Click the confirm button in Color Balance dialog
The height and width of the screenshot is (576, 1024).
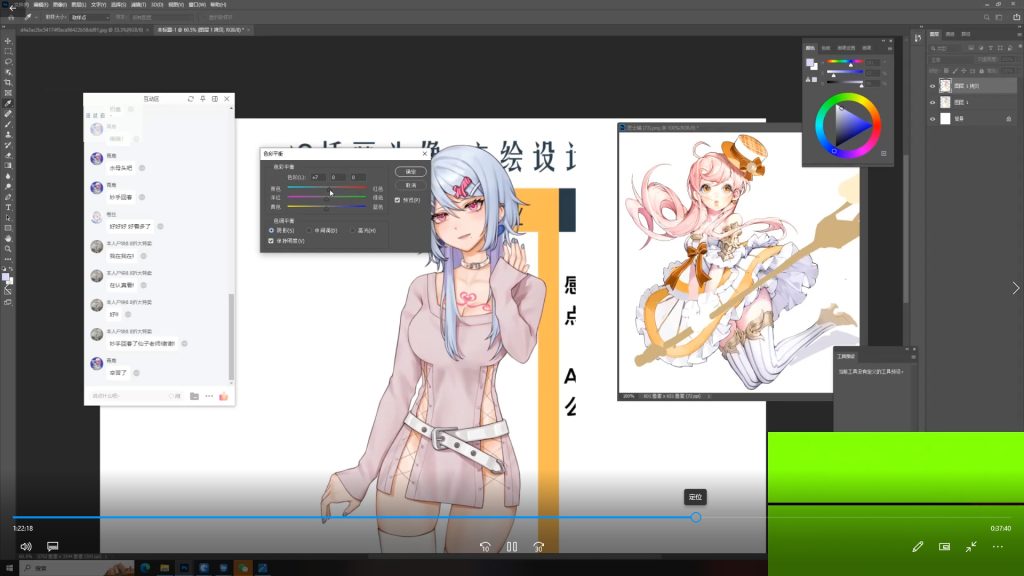410,172
